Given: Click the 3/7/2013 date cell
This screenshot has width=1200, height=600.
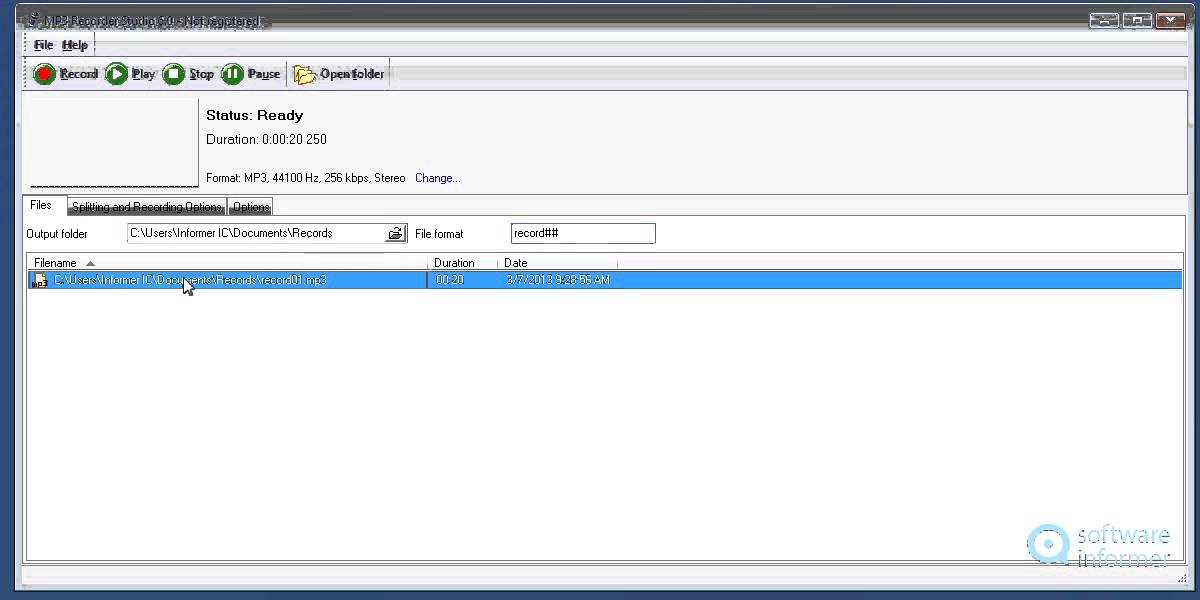Looking at the screenshot, I should [x=558, y=280].
